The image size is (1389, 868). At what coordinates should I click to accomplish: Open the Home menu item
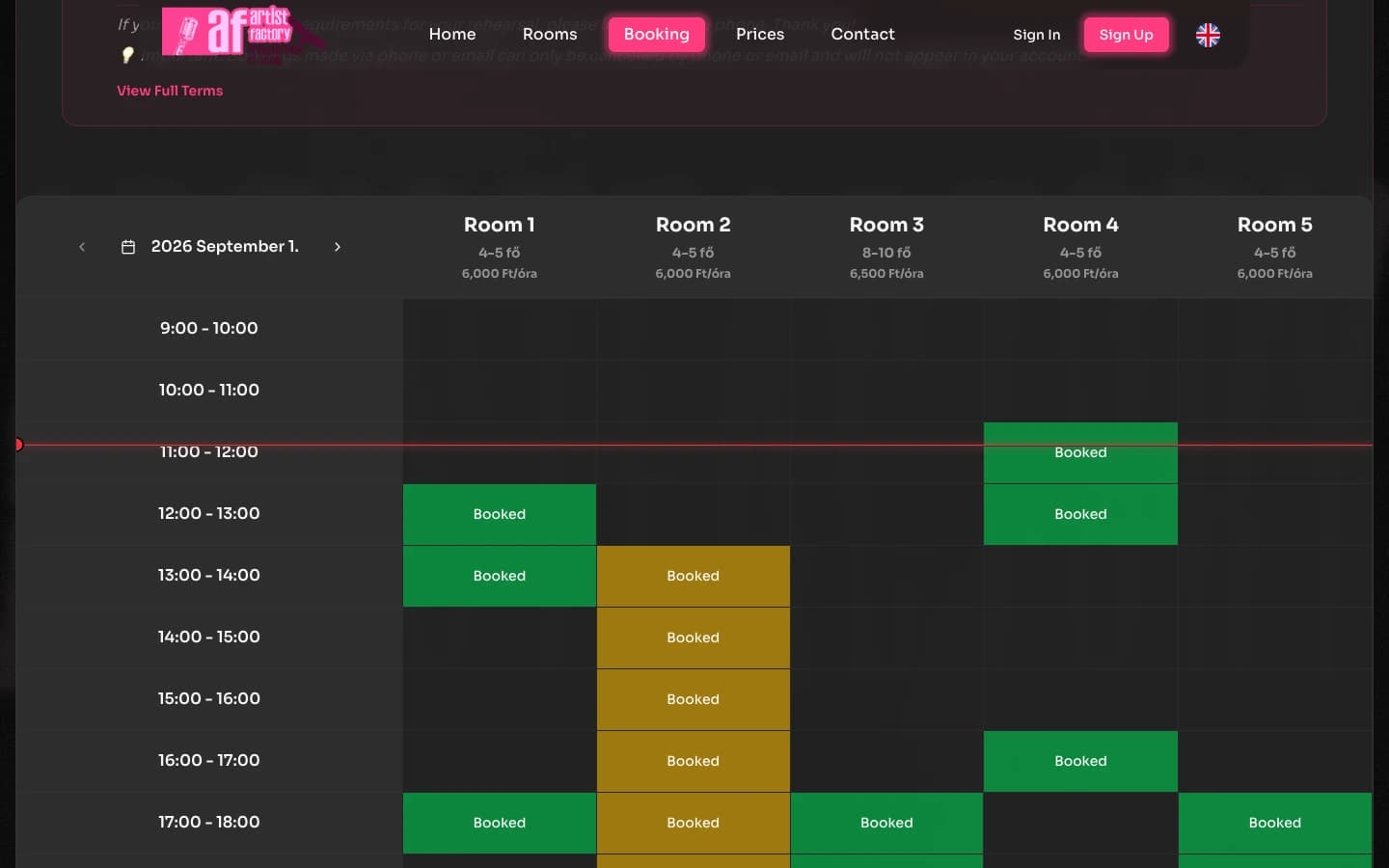(452, 34)
